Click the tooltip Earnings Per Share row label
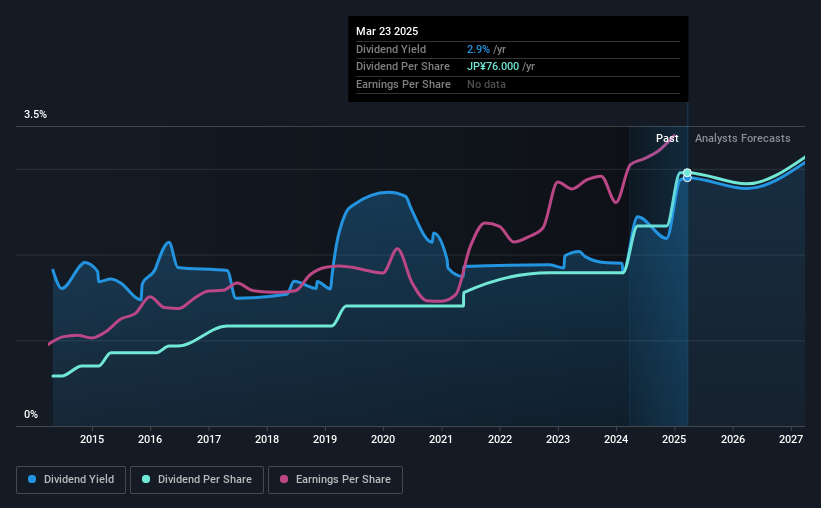Viewport: 821px width, 508px height. [403, 84]
